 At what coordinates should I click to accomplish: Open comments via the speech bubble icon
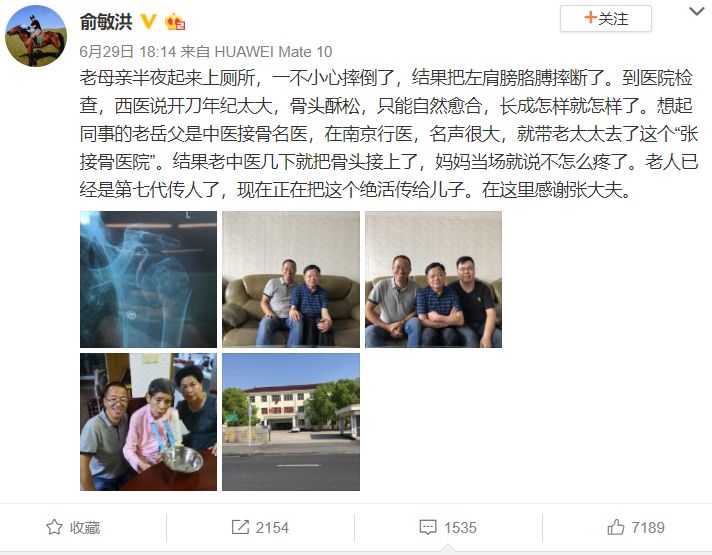pos(428,527)
